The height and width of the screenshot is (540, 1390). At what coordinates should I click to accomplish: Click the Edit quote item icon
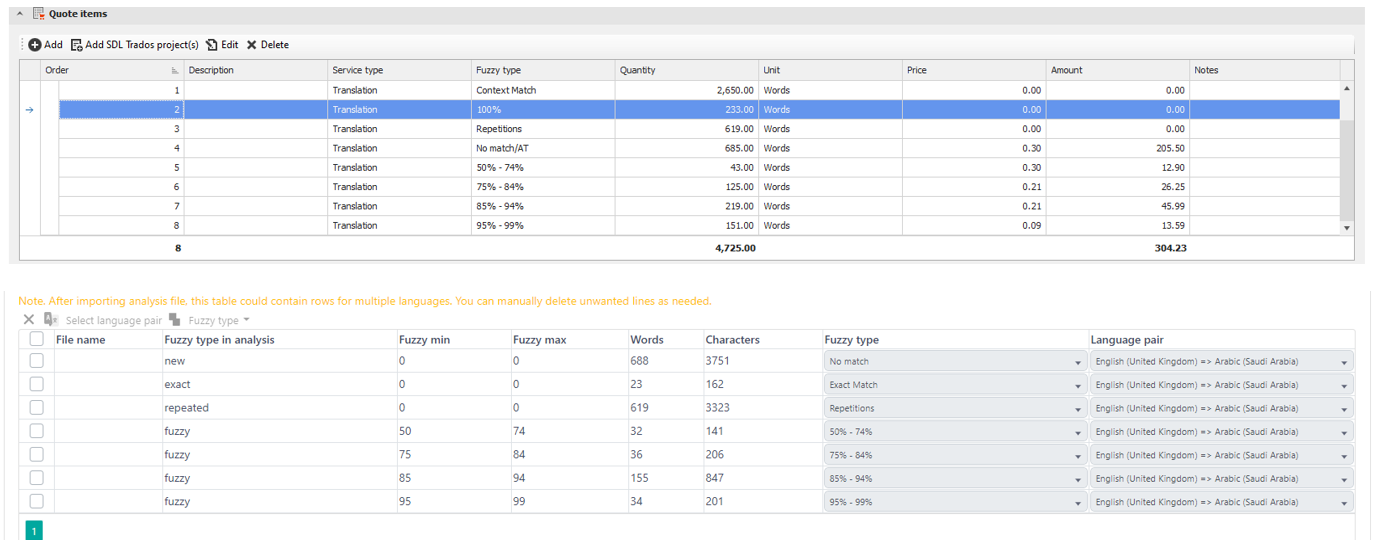tap(212, 45)
